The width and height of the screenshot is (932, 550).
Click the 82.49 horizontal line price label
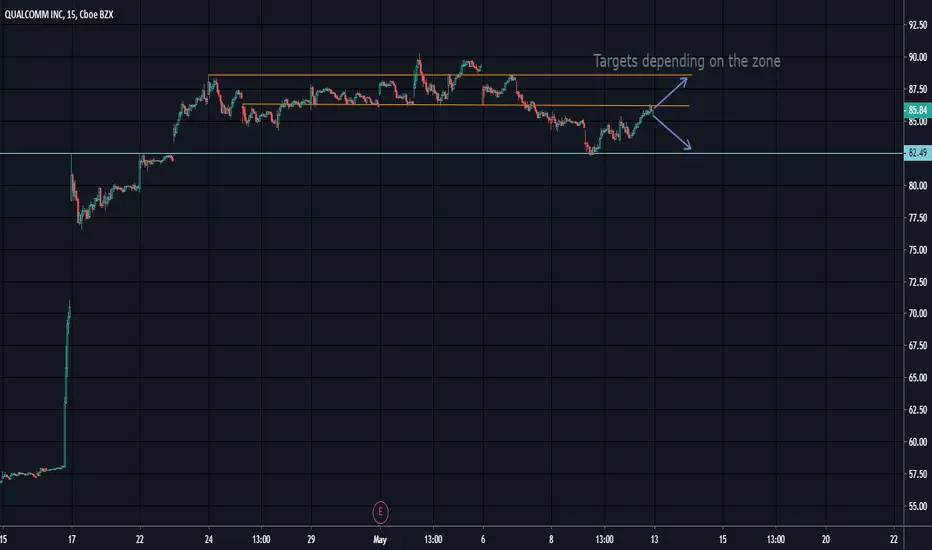pos(917,153)
